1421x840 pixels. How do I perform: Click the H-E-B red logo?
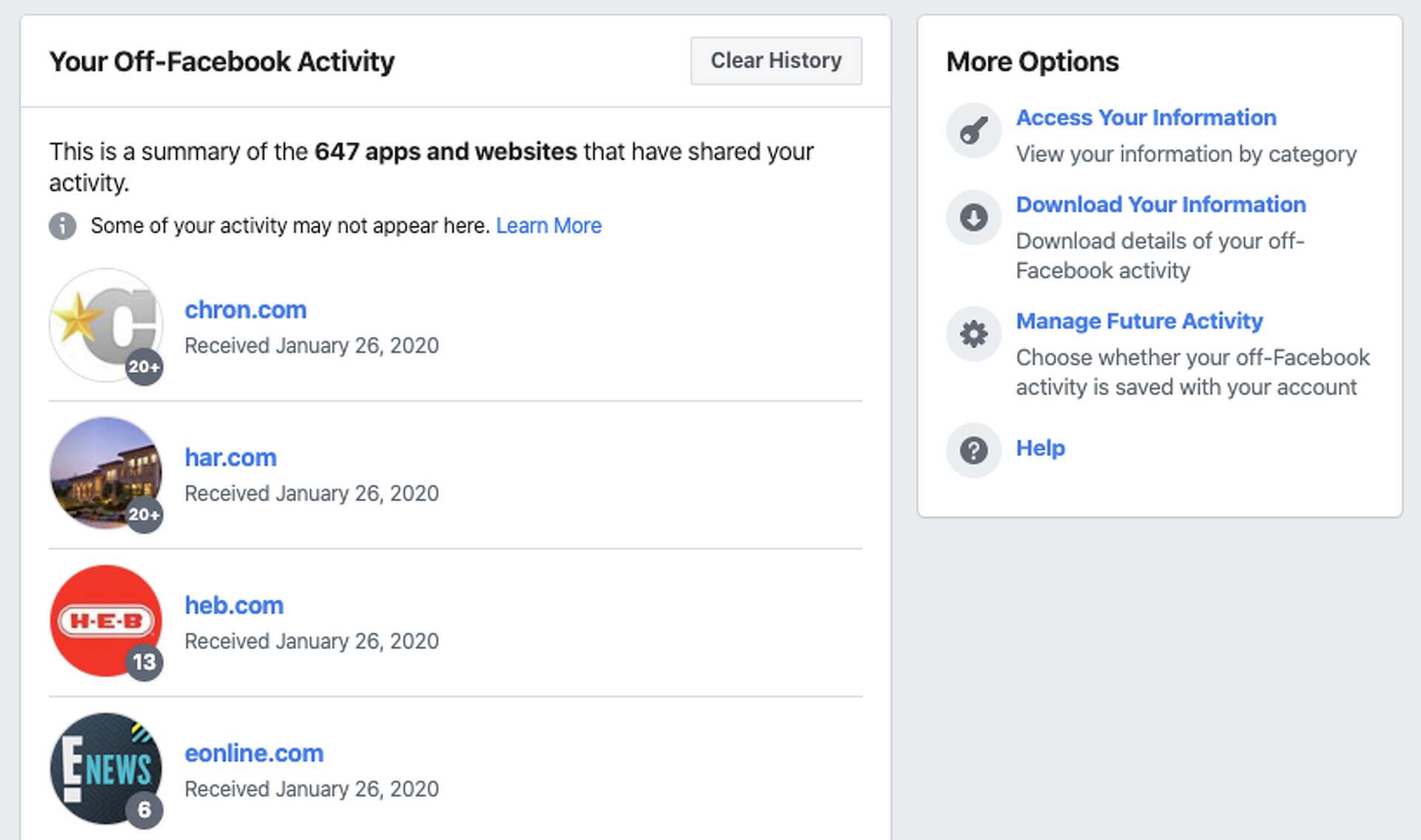click(106, 620)
